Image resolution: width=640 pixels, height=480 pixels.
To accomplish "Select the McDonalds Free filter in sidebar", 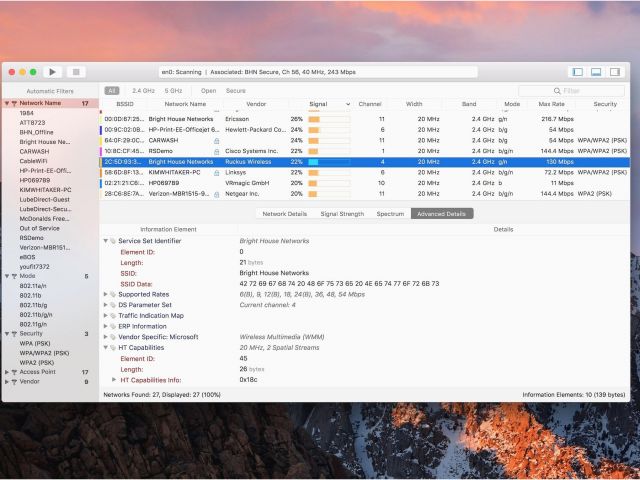I will point(44,219).
